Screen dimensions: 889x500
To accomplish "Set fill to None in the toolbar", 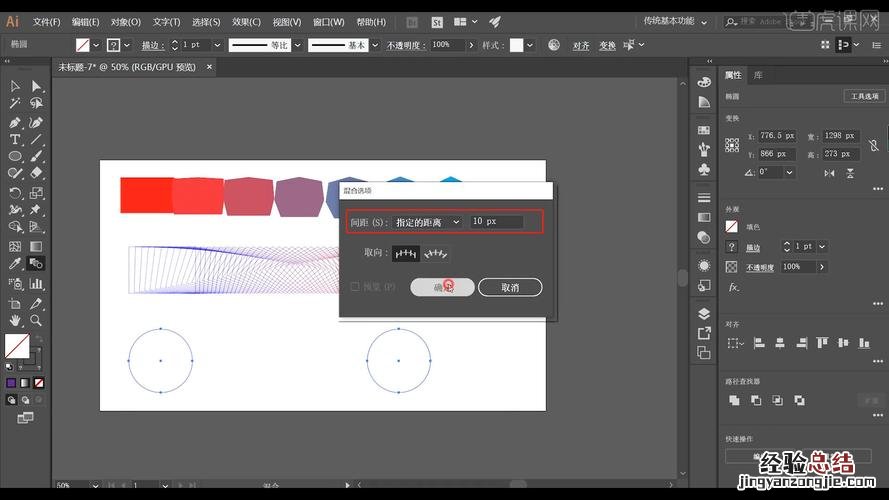I will (39, 383).
